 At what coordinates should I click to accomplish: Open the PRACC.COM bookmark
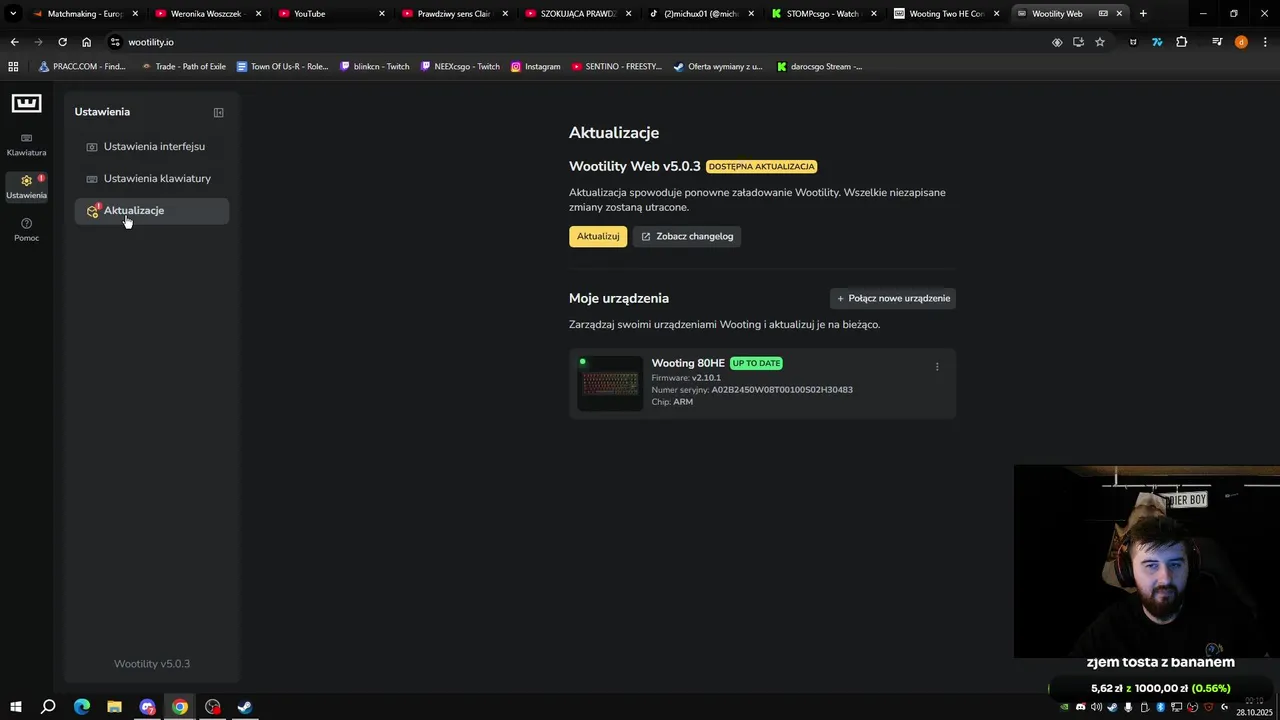tap(82, 66)
